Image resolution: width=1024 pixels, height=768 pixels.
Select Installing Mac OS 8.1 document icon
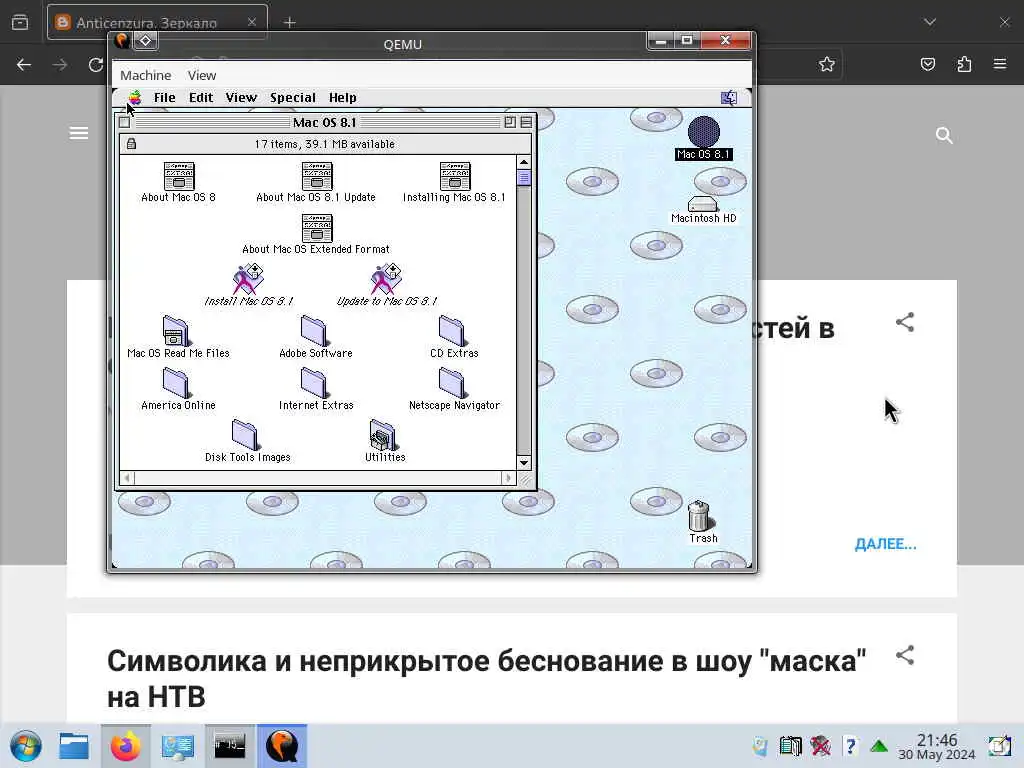coord(455,176)
